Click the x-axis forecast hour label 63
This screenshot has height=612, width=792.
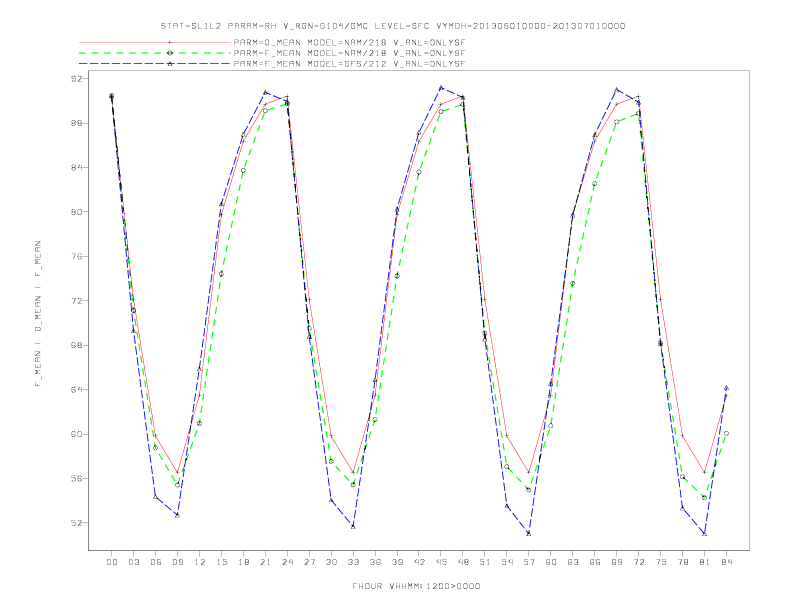click(573, 562)
